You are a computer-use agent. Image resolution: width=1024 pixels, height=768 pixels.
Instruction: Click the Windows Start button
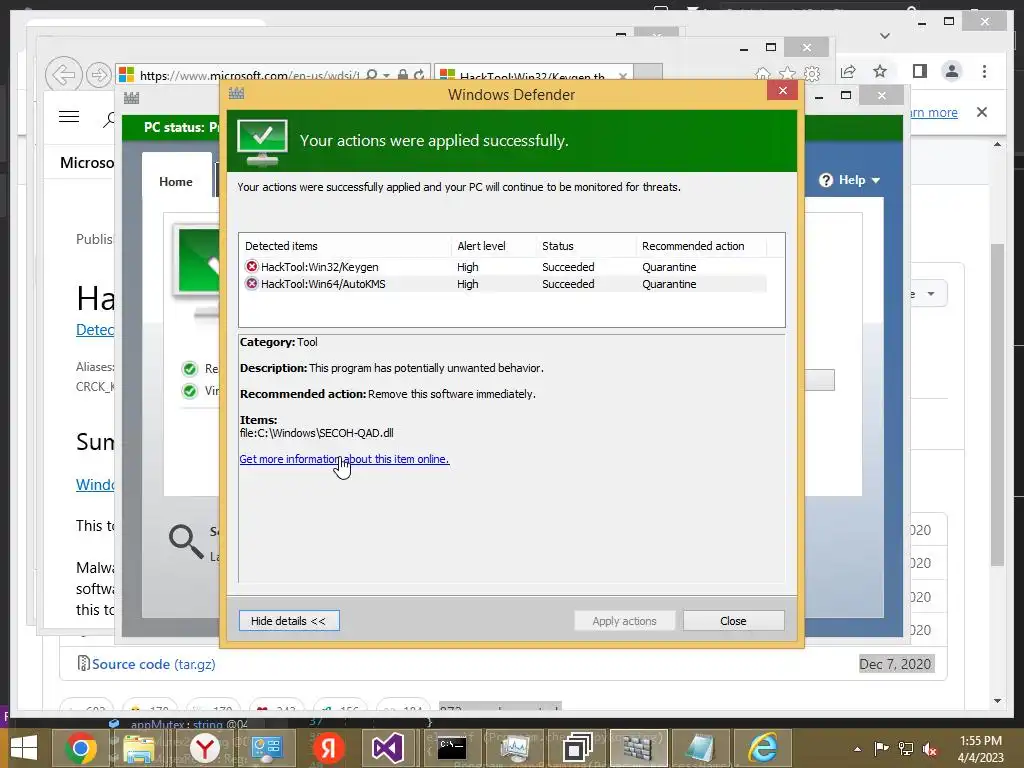(24, 748)
